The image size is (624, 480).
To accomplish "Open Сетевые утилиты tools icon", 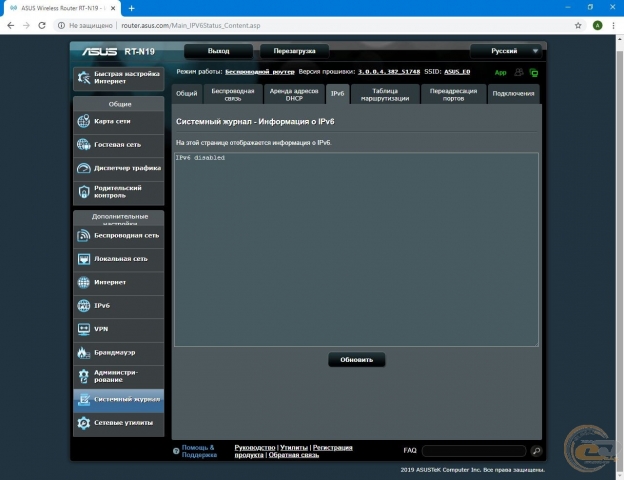I will click(x=84, y=423).
